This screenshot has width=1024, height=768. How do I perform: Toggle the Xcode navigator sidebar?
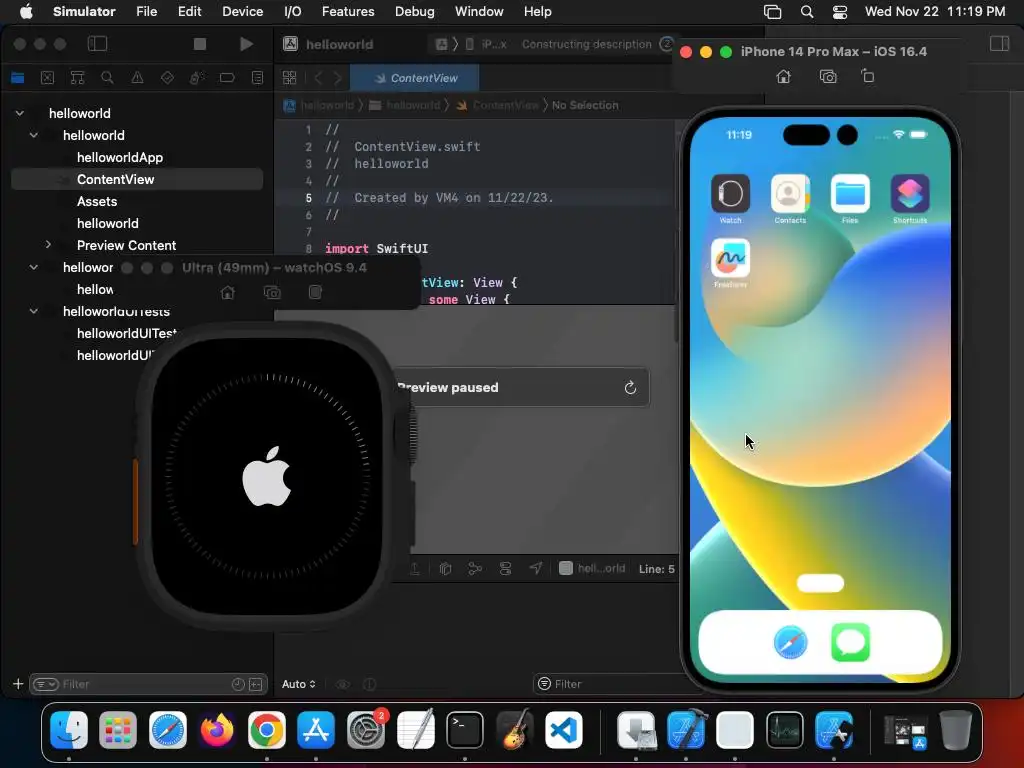[x=97, y=44]
